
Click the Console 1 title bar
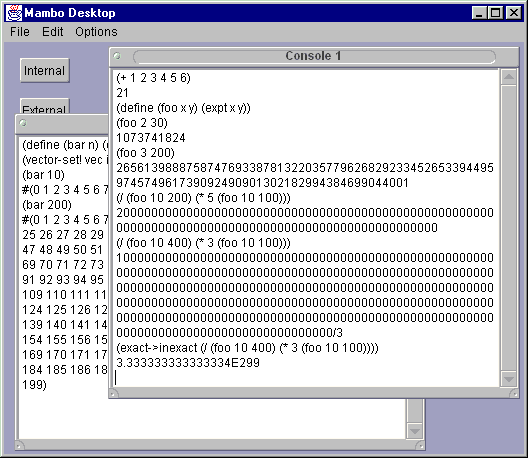click(314, 56)
